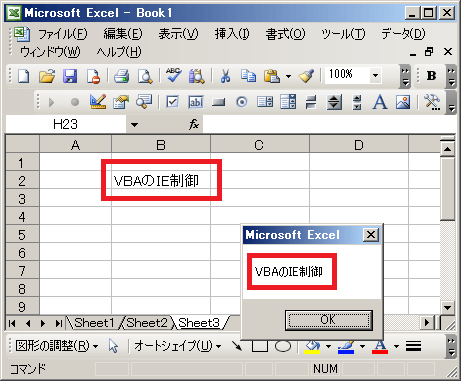Screen dimensions: 461x381
Task: Click OK in the message box
Action: coord(329,320)
